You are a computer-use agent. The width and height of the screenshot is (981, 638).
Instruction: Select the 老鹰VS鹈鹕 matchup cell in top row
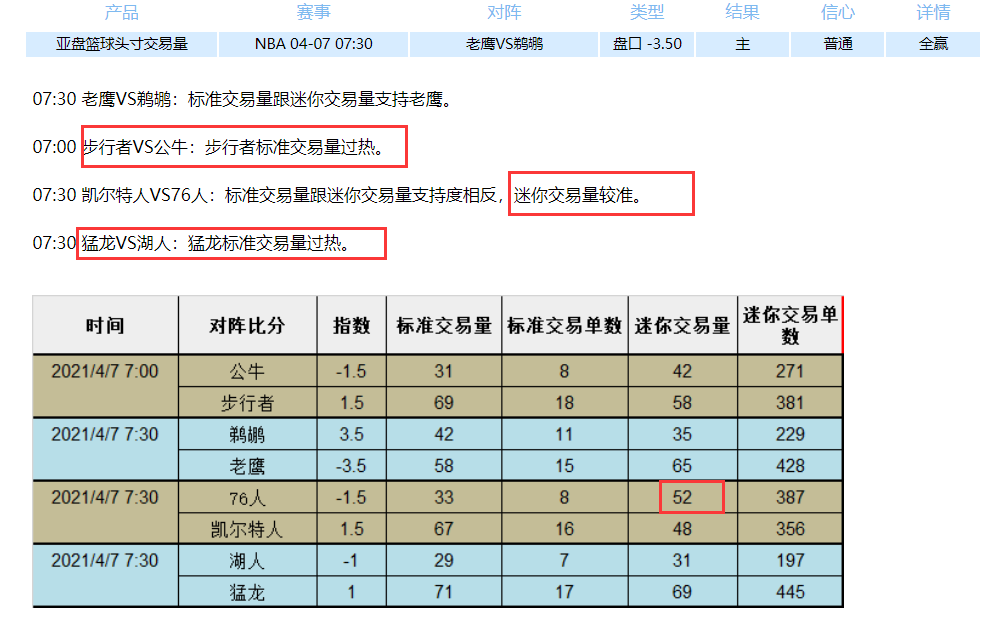pos(504,44)
